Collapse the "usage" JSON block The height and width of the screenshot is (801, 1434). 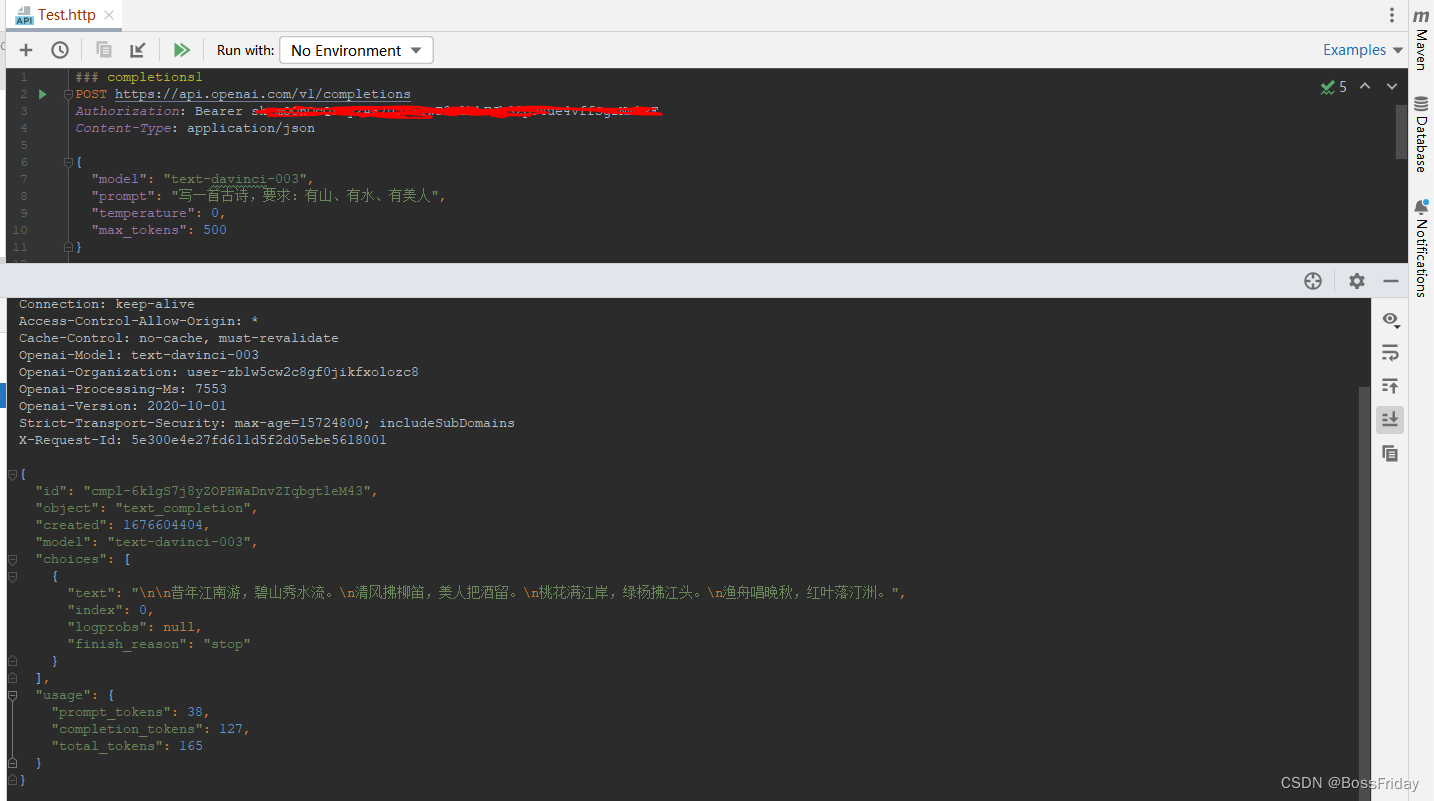point(12,695)
